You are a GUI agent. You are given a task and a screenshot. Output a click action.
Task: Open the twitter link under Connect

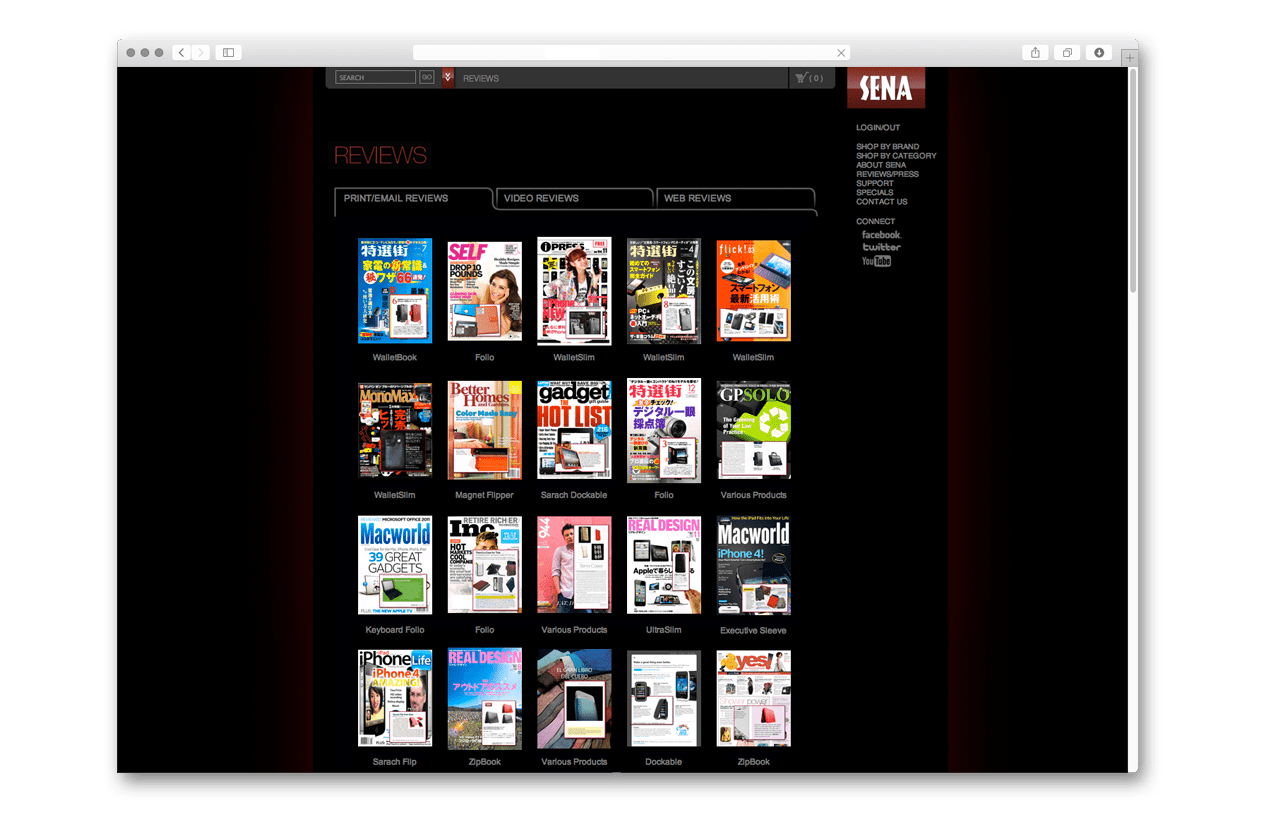coord(881,247)
